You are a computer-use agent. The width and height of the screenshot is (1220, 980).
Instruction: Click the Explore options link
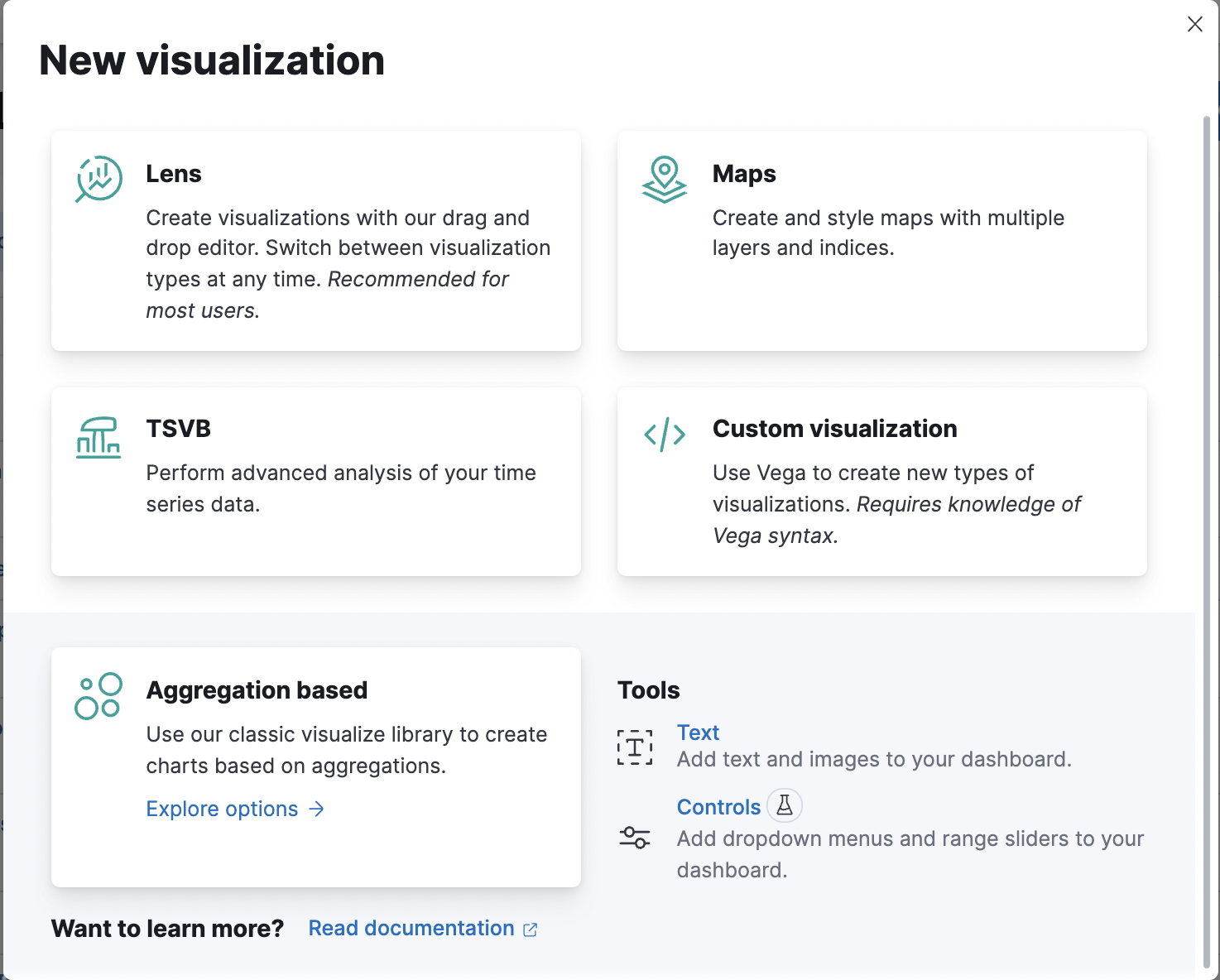pos(222,809)
